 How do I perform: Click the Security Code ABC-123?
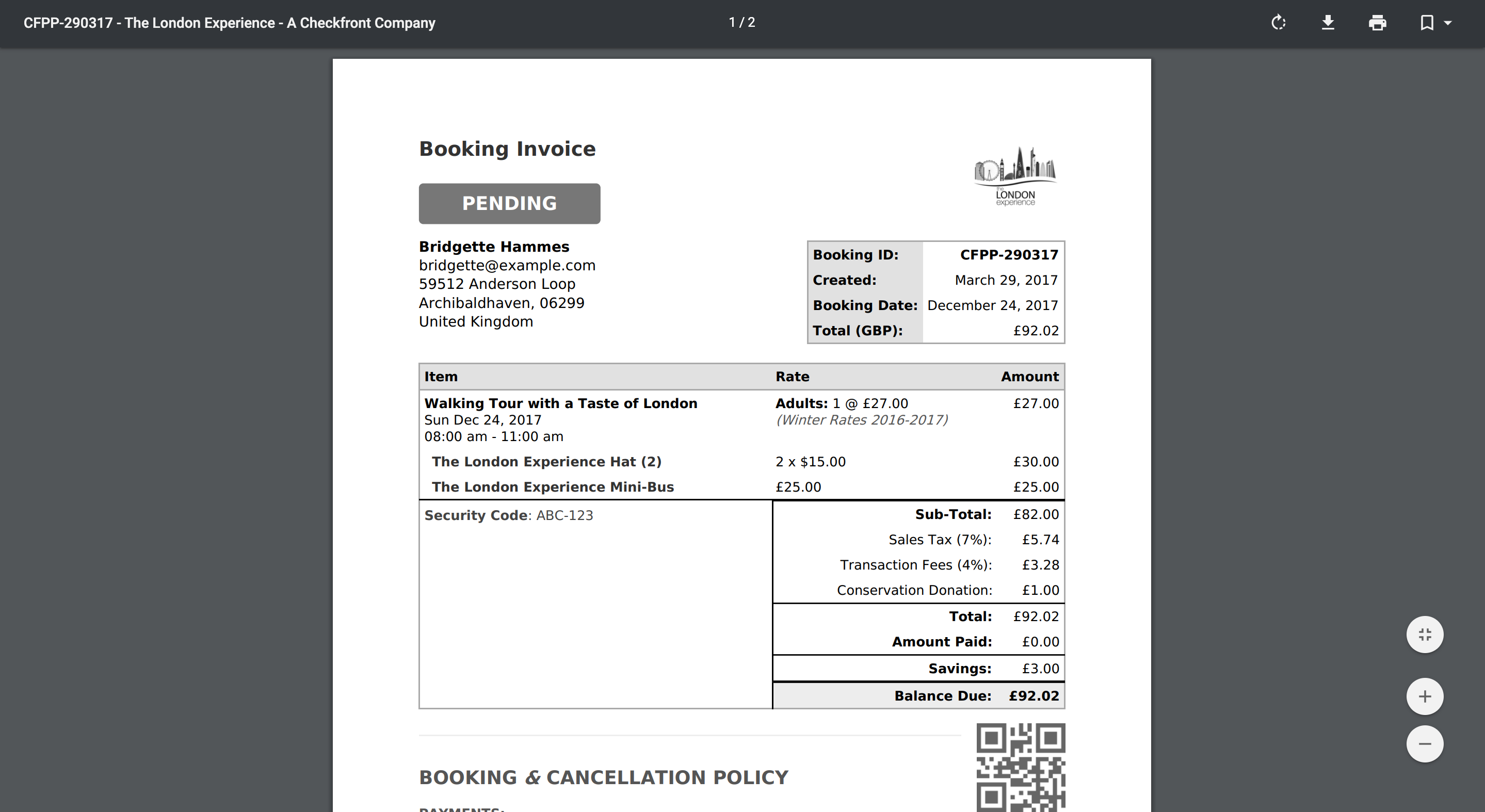coord(508,515)
